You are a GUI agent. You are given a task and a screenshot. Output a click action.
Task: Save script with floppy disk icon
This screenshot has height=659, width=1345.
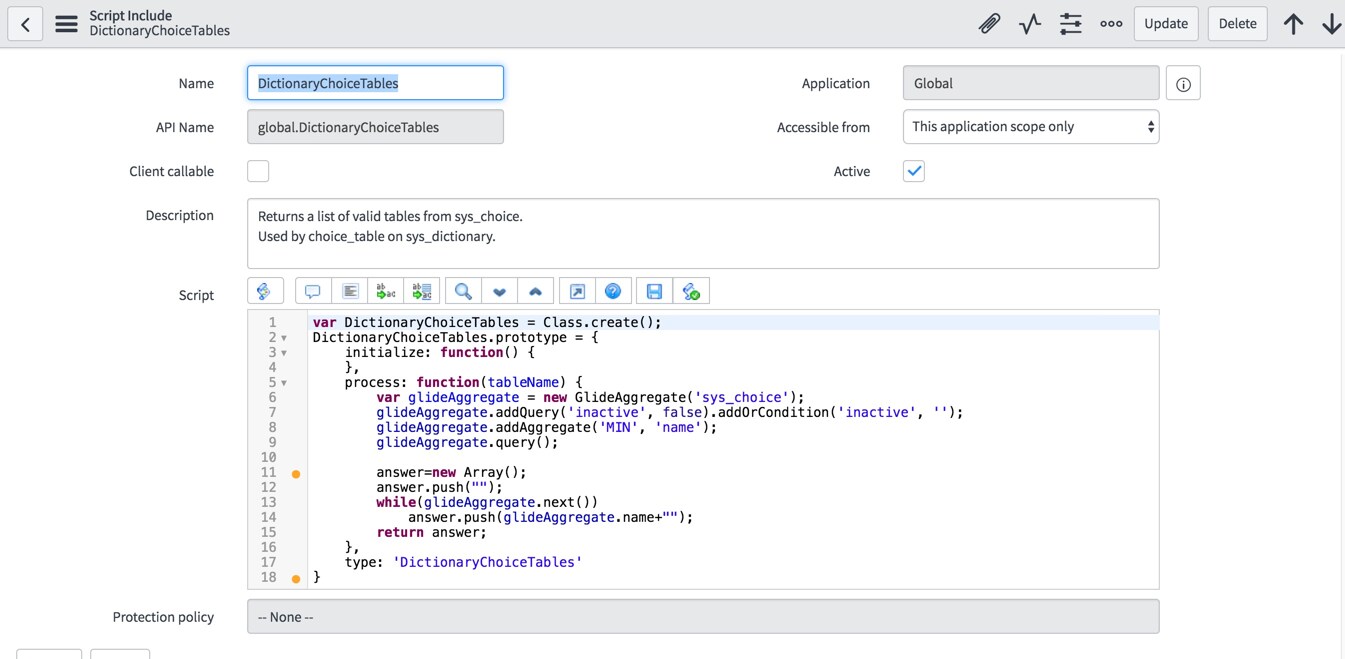tap(654, 291)
